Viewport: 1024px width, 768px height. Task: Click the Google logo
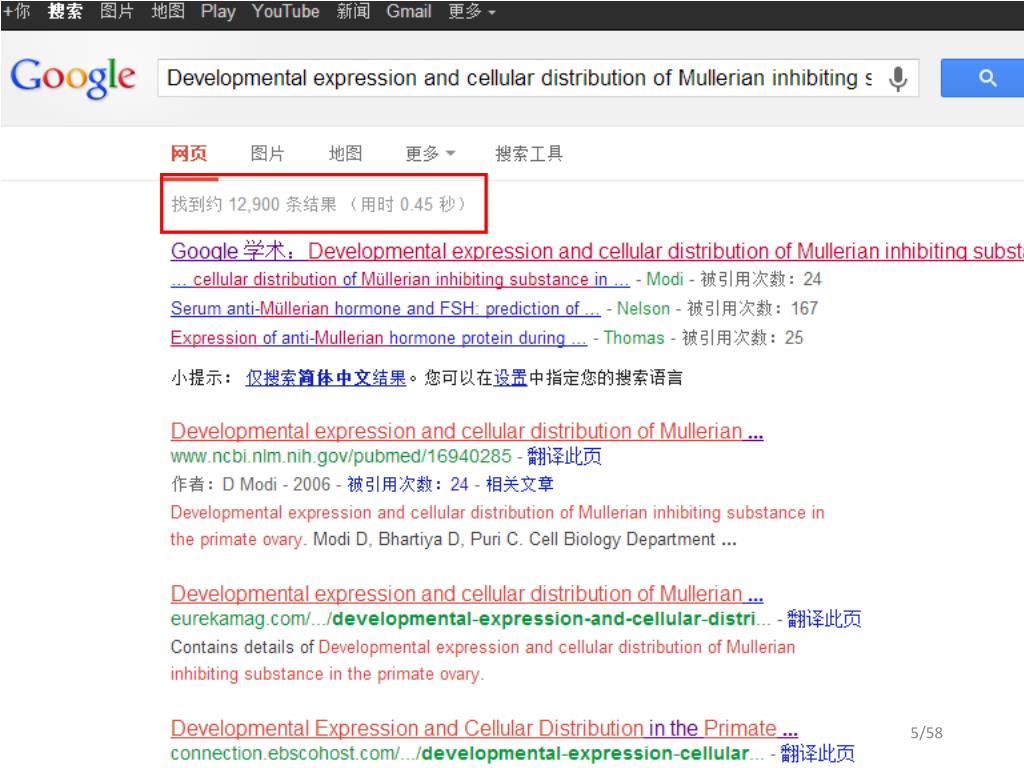pyautogui.click(x=73, y=78)
